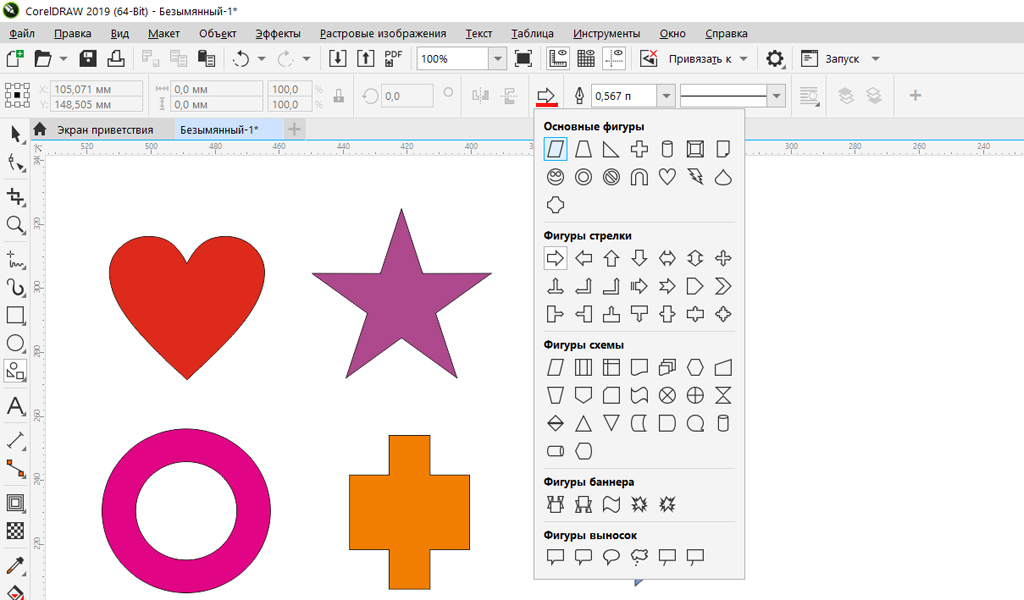Pick the smiley face basic shape
The width and height of the screenshot is (1024, 600).
point(555,177)
